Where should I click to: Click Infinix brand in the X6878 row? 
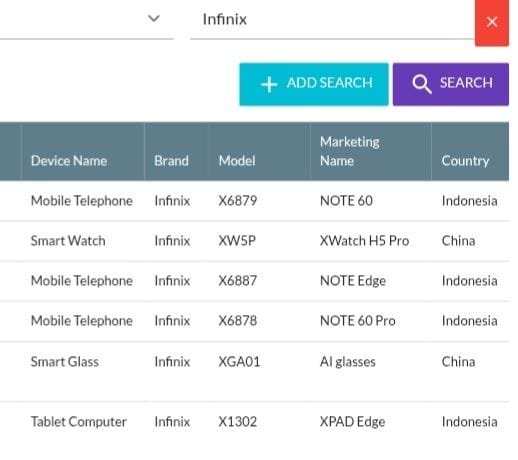coord(172,321)
